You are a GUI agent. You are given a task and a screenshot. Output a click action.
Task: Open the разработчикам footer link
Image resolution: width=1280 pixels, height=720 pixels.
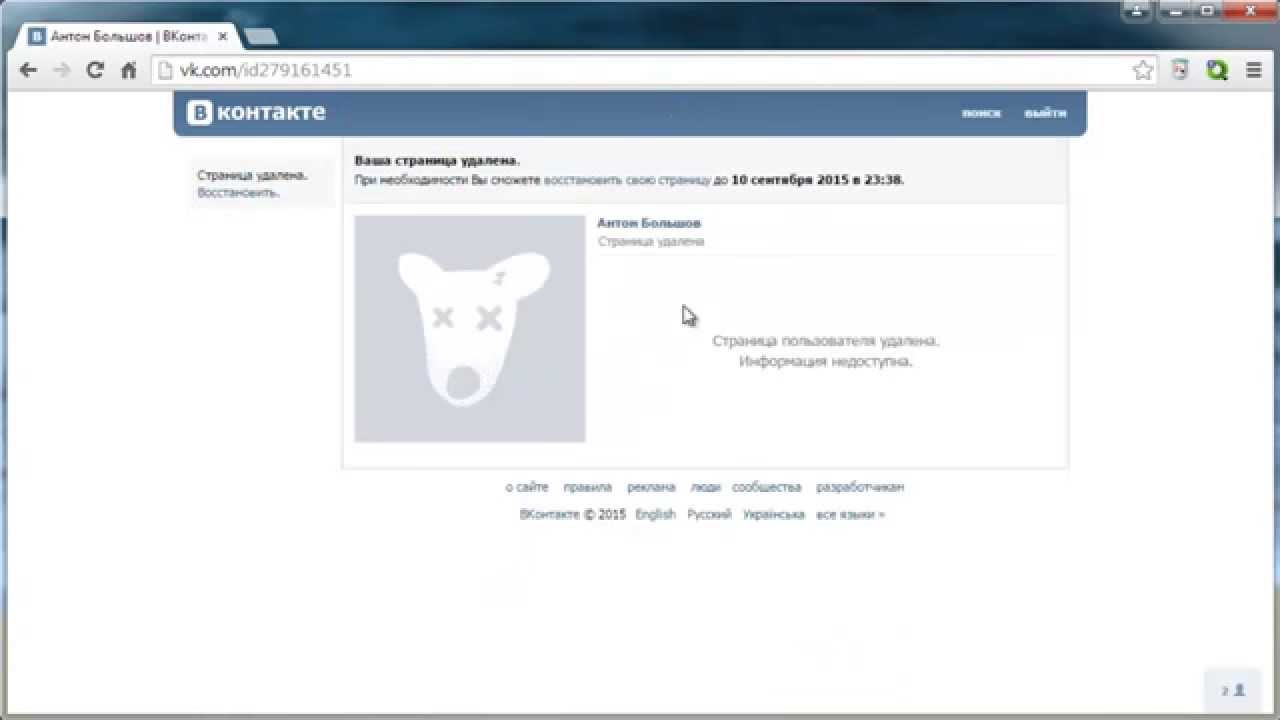(860, 487)
